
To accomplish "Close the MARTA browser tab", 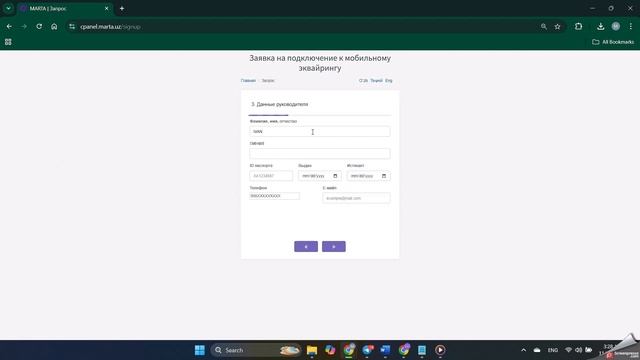I will 107,9.
